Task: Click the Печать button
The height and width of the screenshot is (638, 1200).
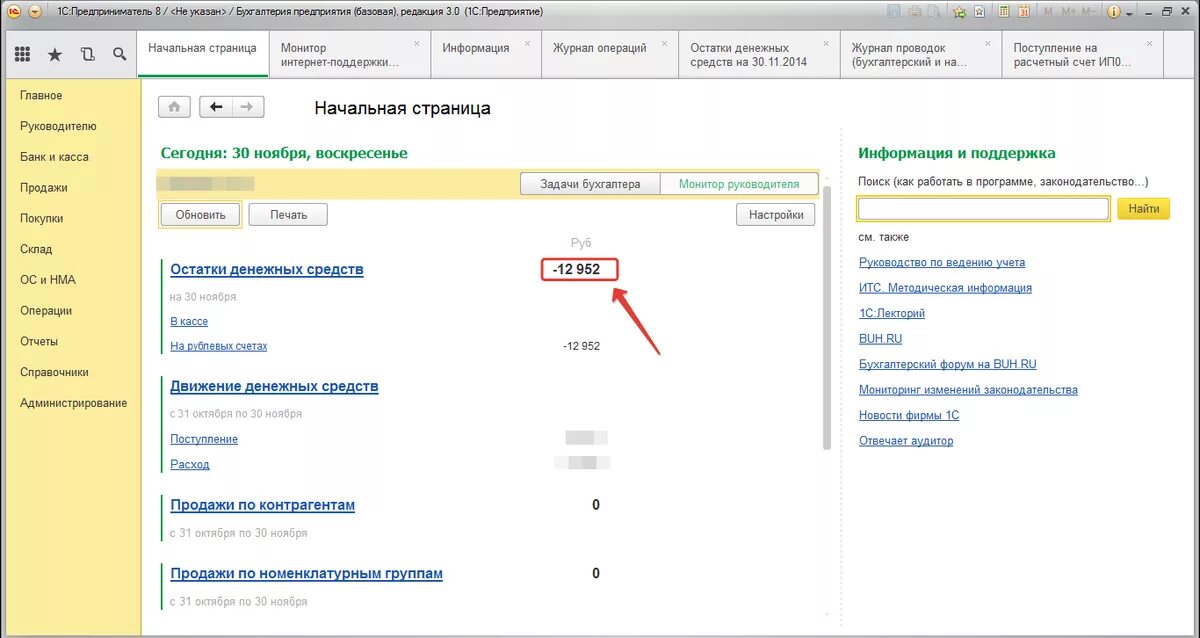Action: pyautogui.click(x=288, y=214)
